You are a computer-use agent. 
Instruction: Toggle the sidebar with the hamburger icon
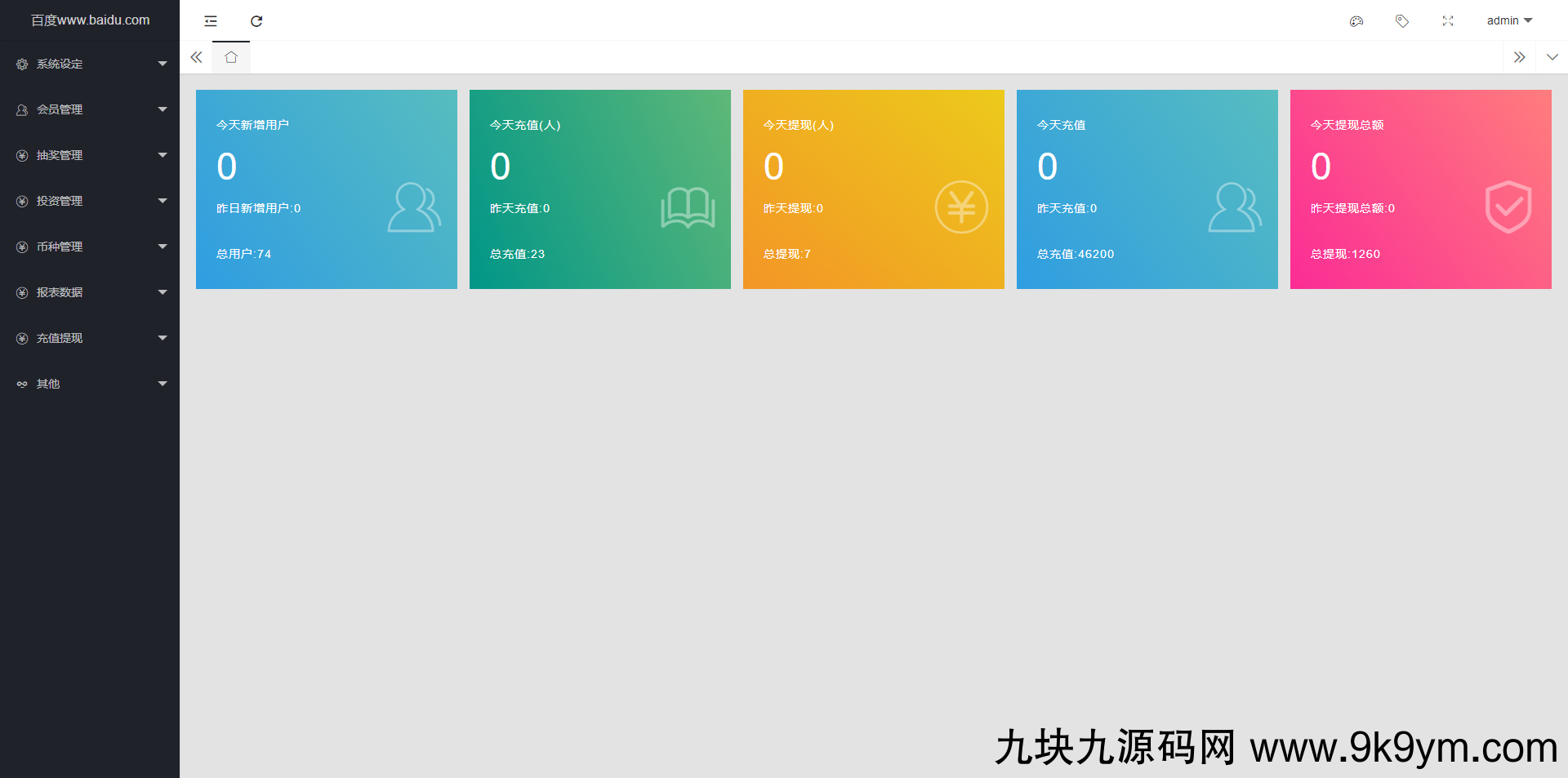[x=210, y=20]
